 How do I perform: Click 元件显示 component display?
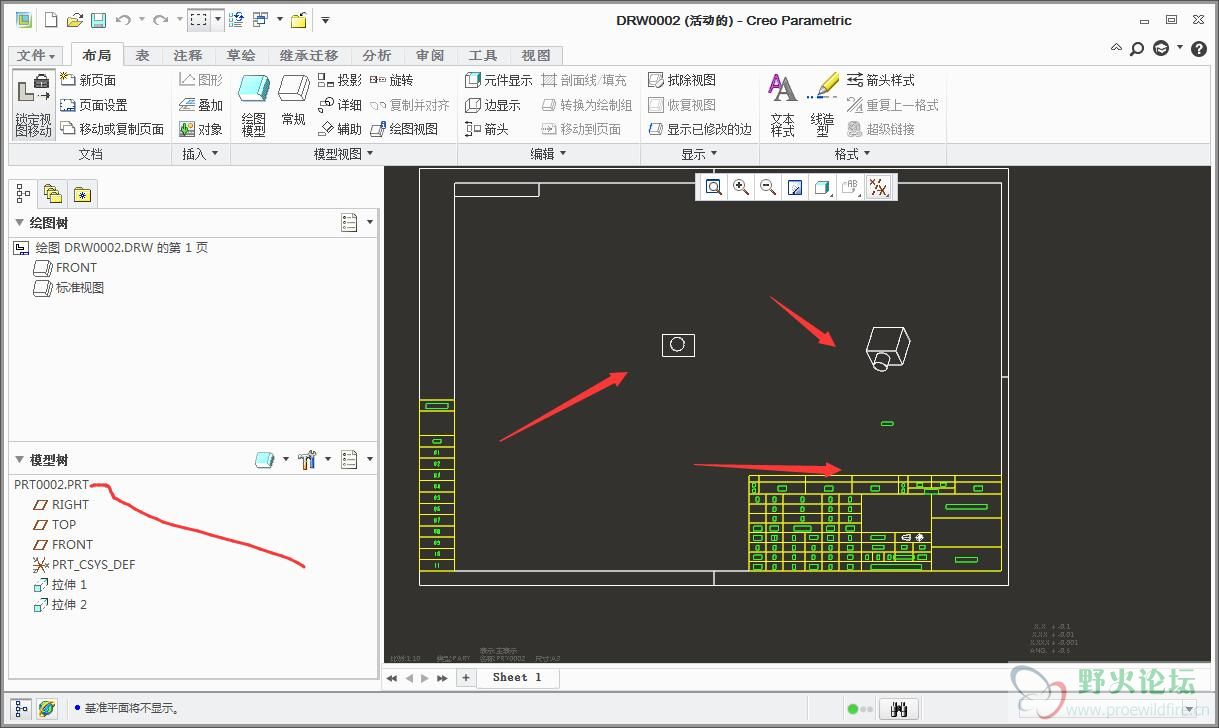tap(499, 80)
